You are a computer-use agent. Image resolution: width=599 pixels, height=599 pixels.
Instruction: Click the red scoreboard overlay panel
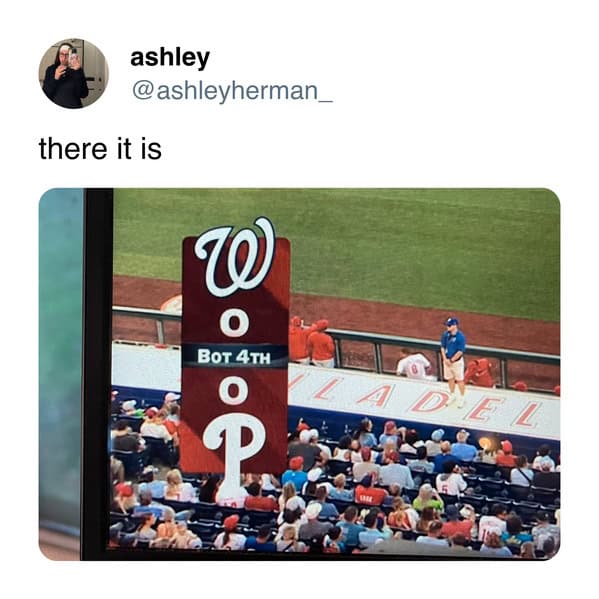tap(235, 355)
